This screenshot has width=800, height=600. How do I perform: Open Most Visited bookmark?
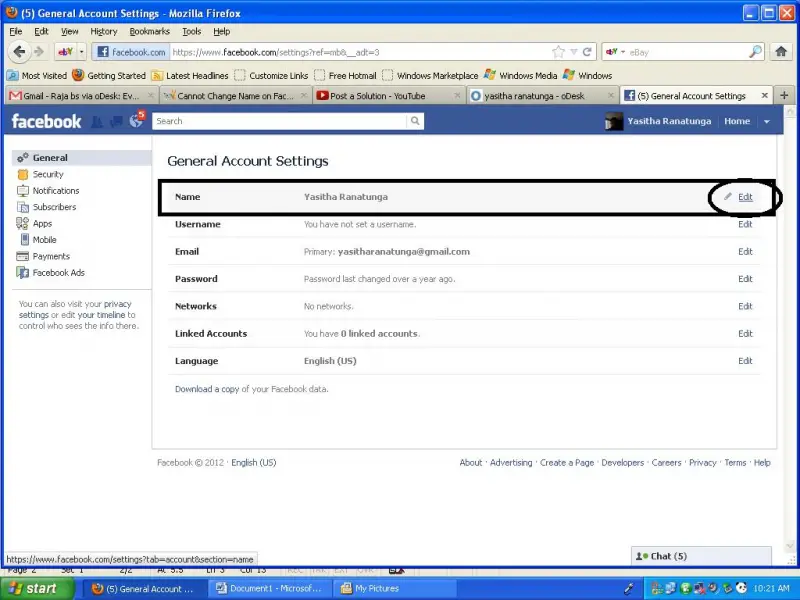[37, 76]
